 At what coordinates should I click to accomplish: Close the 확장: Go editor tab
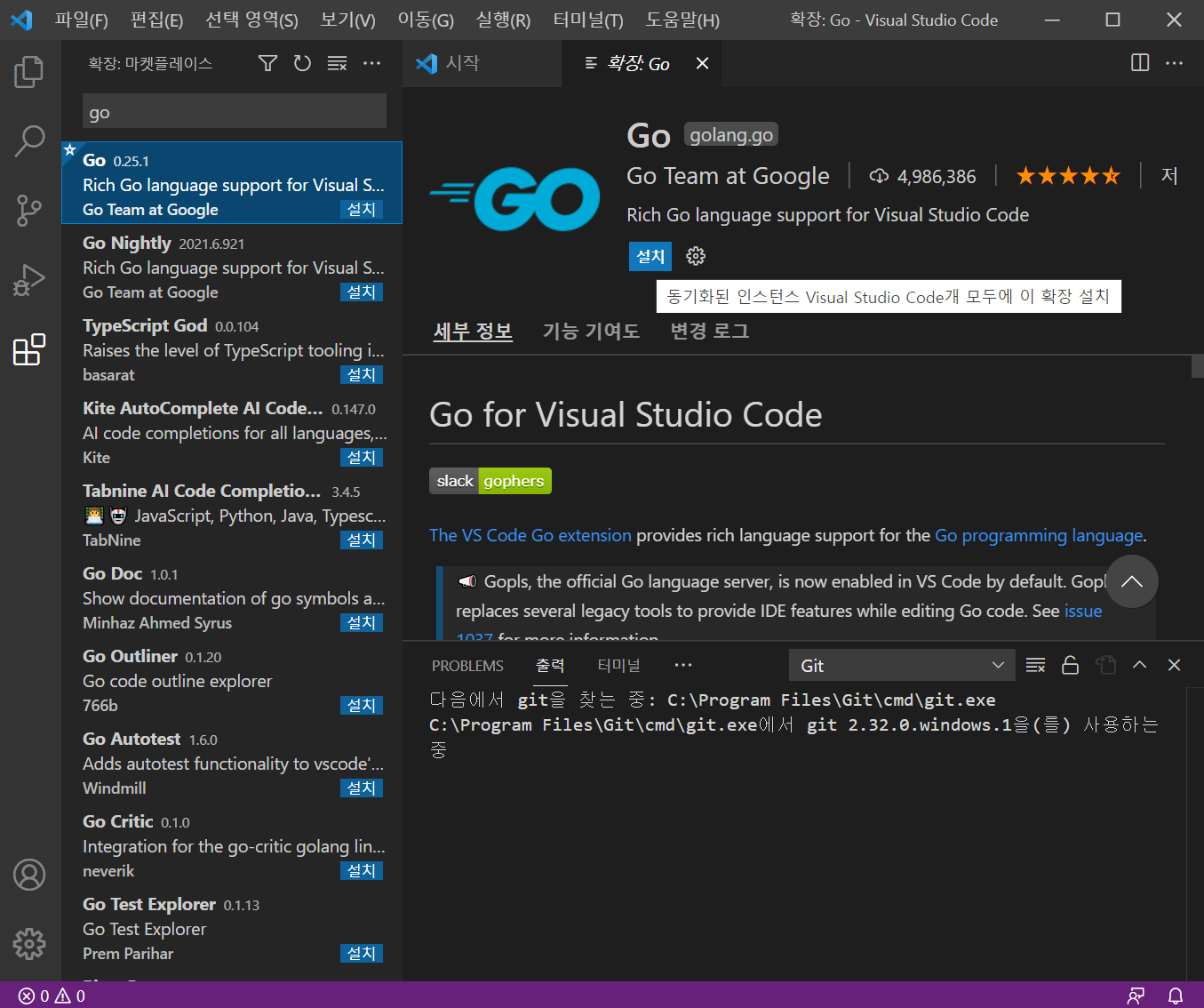click(702, 63)
